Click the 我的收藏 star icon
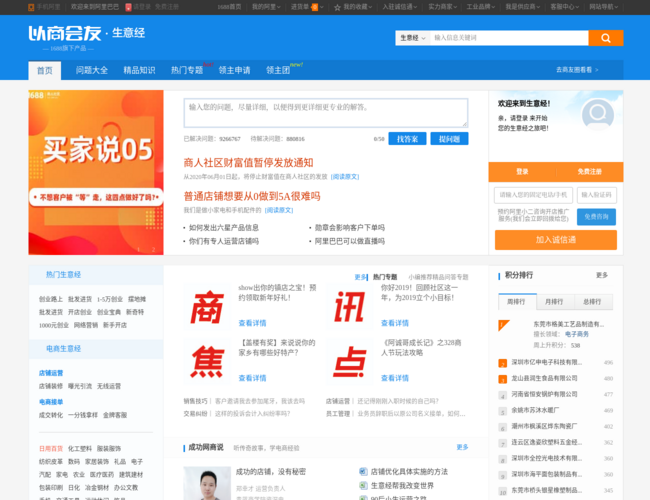 point(337,7)
